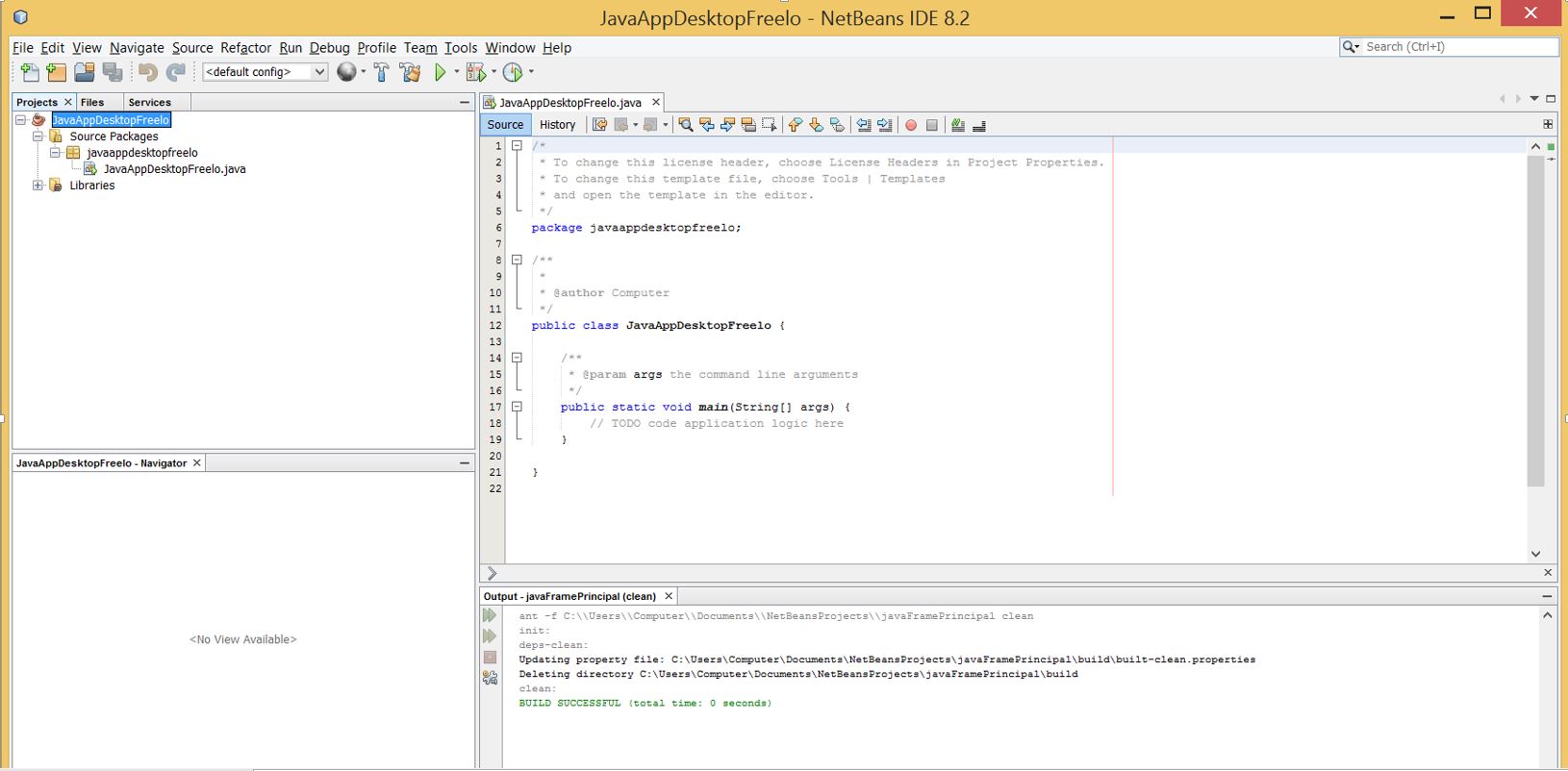Toggle Rectangular Selection mode
Image resolution: width=1568 pixels, height=771 pixels.
pos(770,125)
